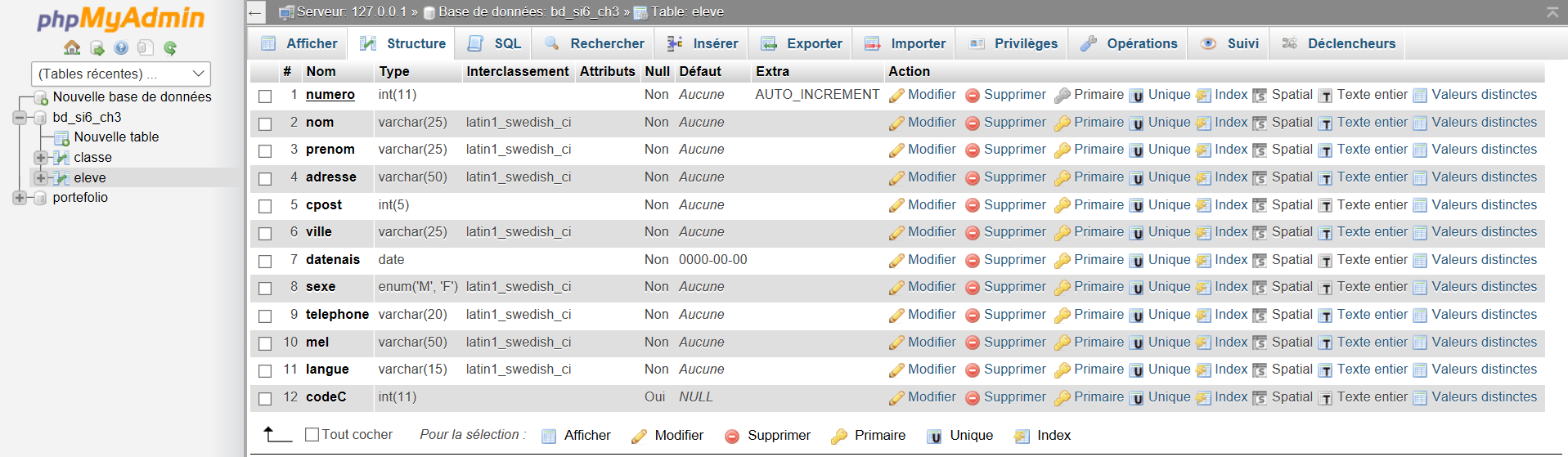1568x457 pixels.
Task: Click the log out icon beside home
Action: pyautogui.click(x=97, y=47)
